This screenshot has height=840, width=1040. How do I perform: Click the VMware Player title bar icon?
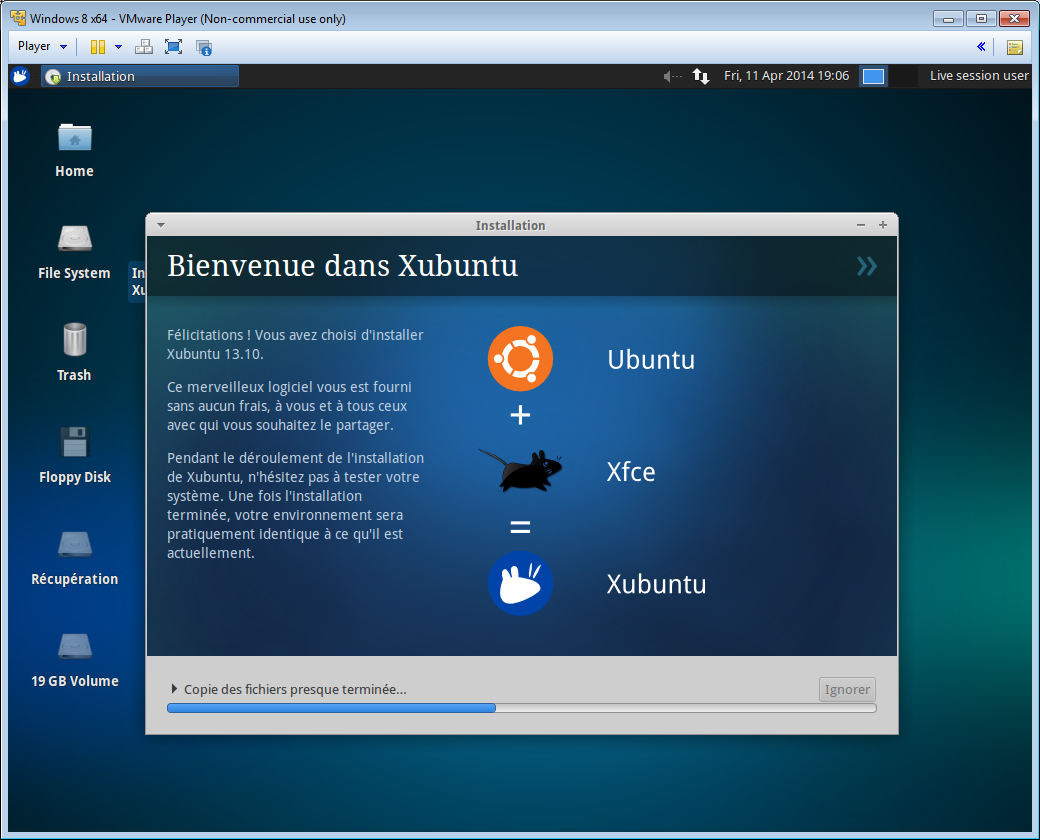tap(18, 18)
